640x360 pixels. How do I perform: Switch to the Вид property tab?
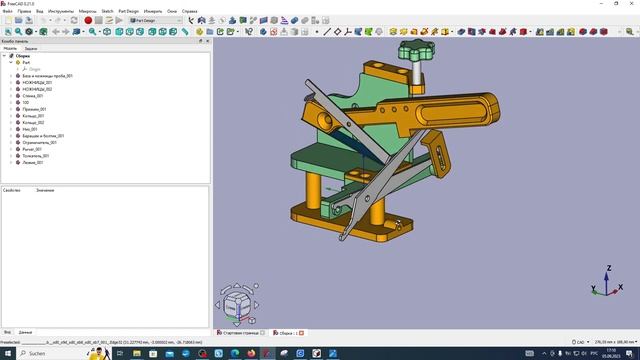(x=7, y=332)
